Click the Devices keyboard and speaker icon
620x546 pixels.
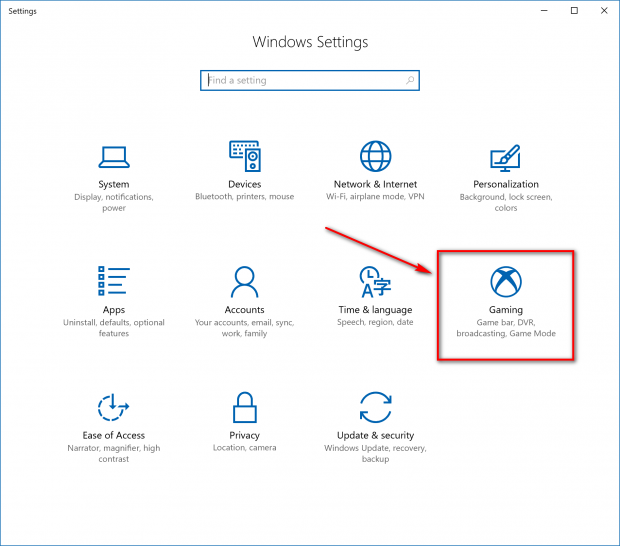pos(244,156)
